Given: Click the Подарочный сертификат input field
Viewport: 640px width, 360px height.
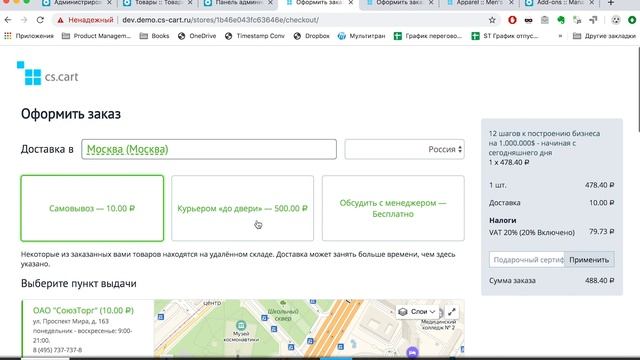Looking at the screenshot, I should (527, 260).
